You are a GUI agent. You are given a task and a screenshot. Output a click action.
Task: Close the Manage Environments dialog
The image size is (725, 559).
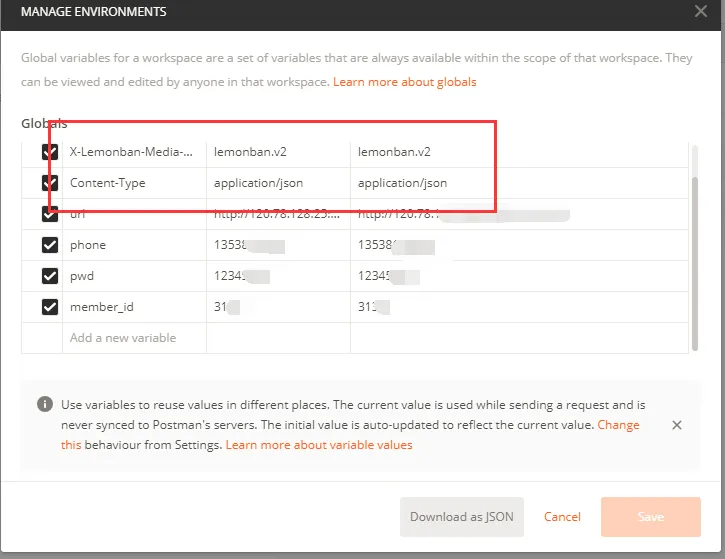click(x=700, y=11)
